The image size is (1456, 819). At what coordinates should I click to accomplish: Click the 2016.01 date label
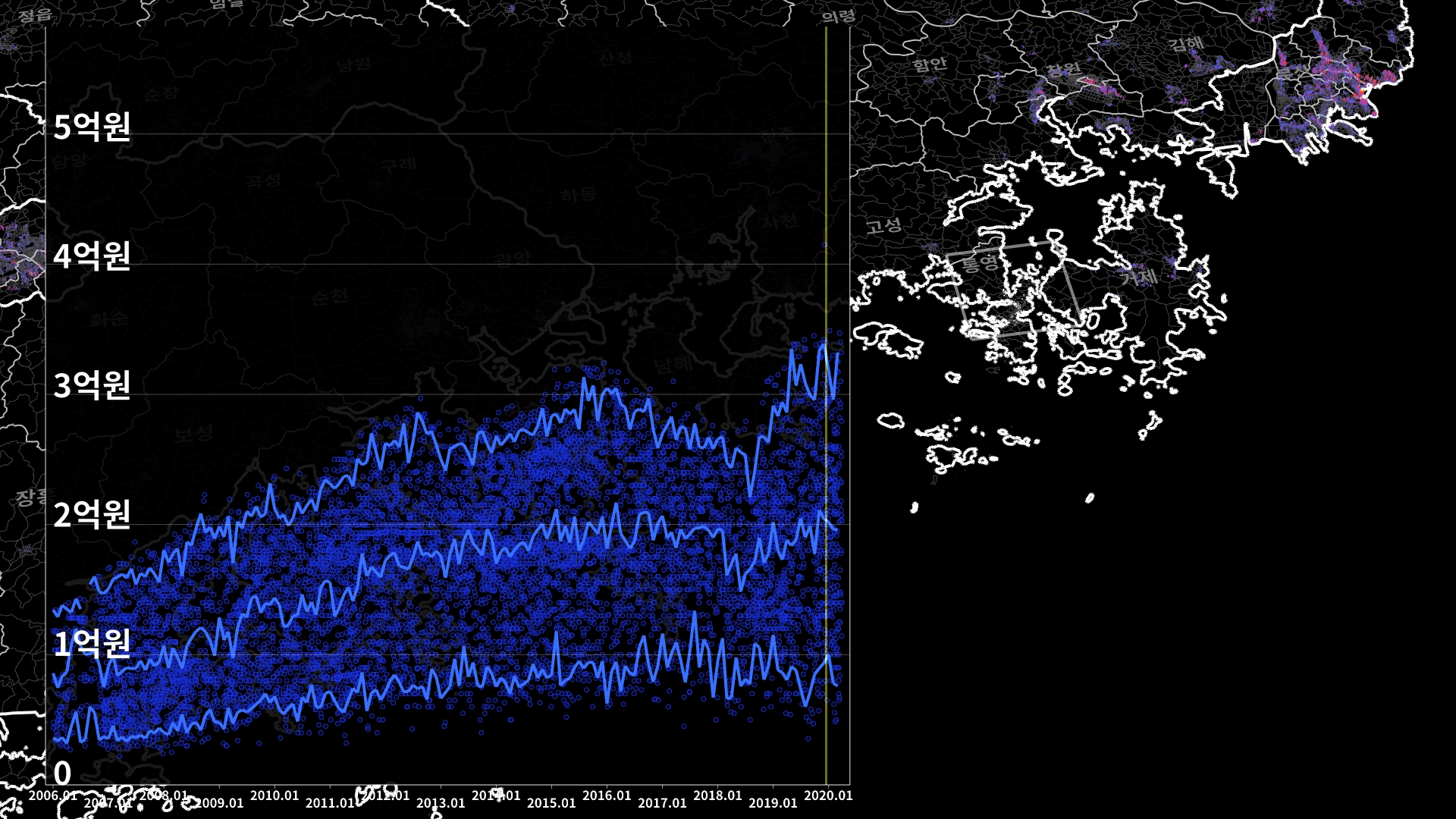coord(607,795)
